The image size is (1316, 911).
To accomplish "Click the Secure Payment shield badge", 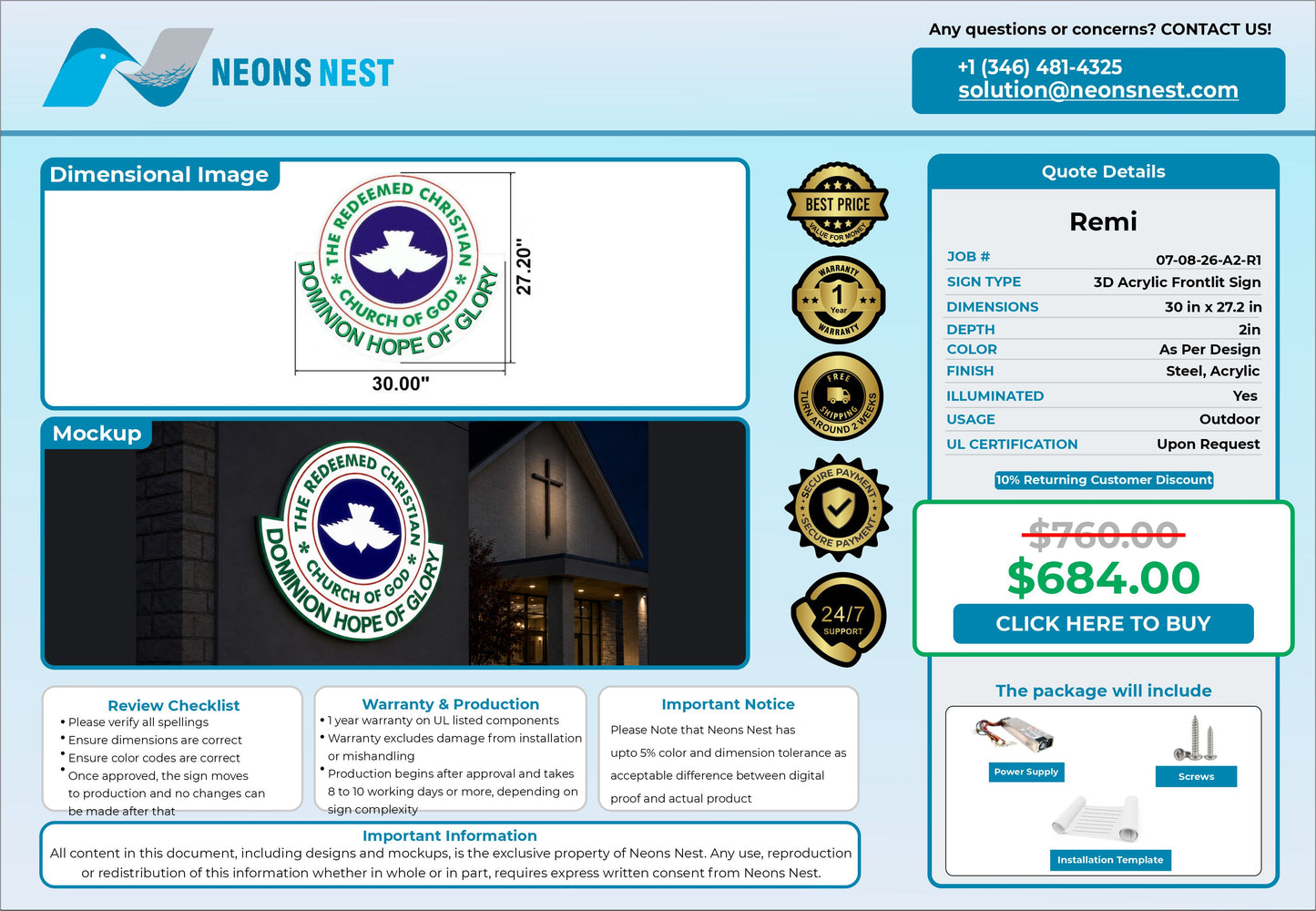I will [838, 507].
